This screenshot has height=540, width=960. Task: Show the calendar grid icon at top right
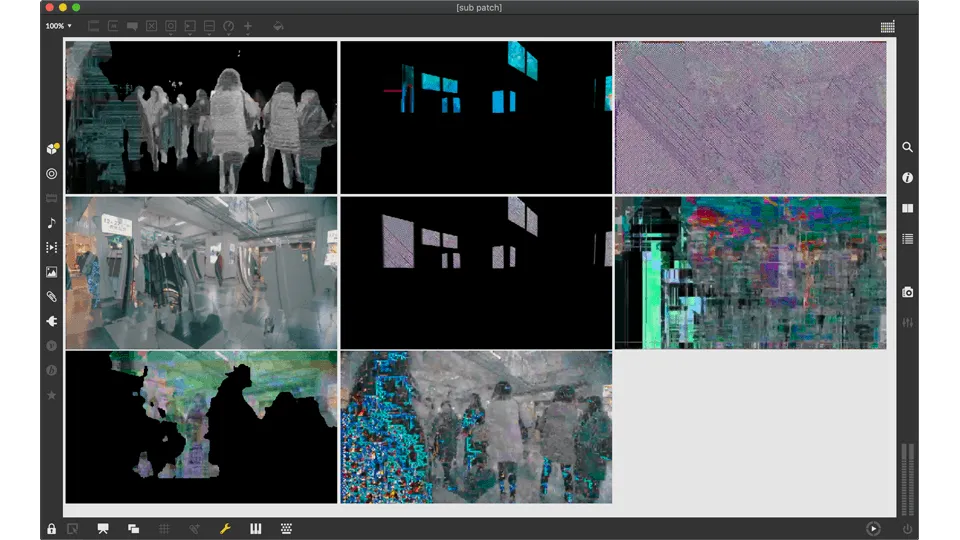887,26
